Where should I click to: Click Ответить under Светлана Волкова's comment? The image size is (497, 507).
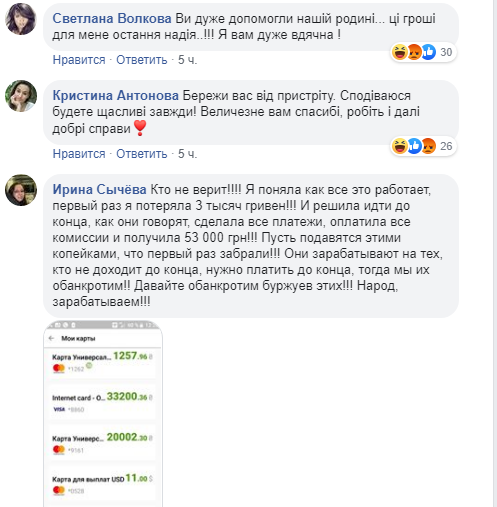click(141, 60)
